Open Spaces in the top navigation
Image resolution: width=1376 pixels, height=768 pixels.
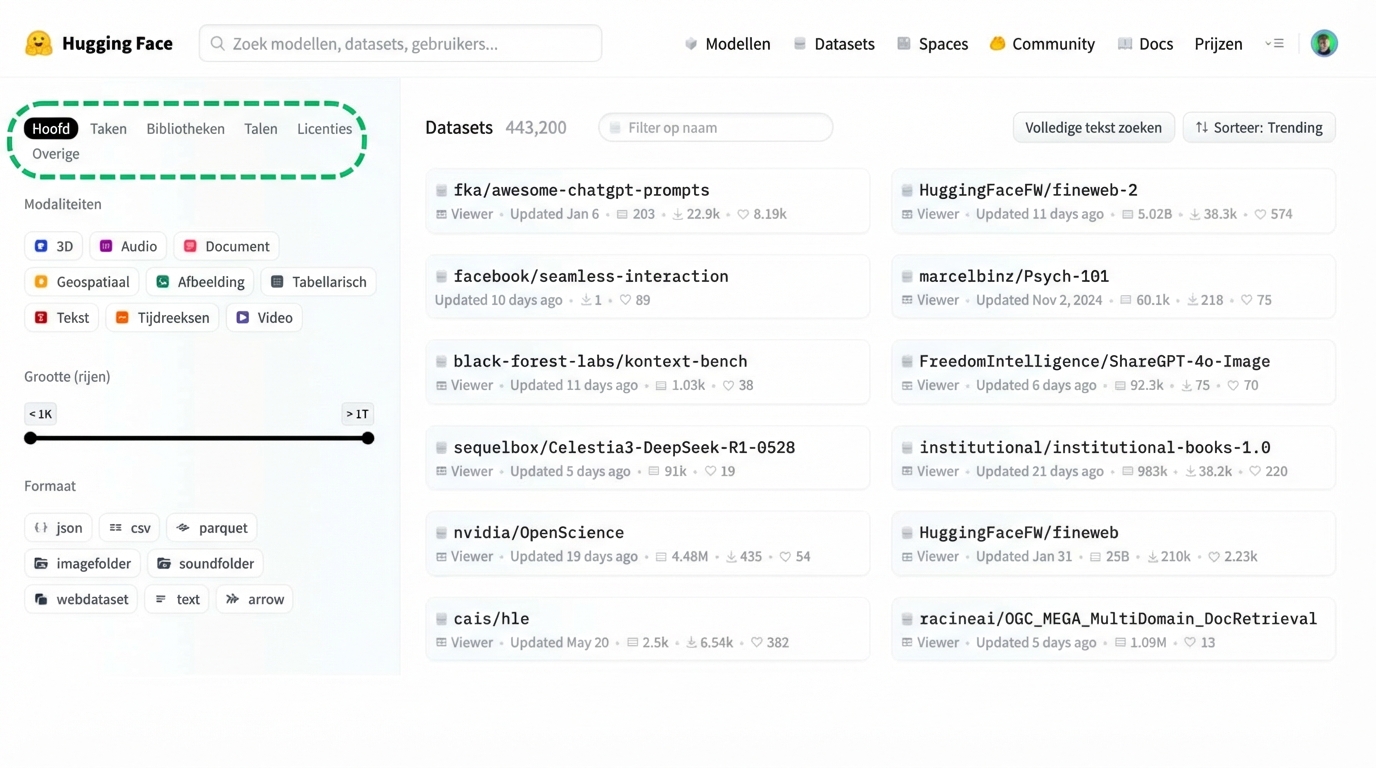[x=932, y=44]
